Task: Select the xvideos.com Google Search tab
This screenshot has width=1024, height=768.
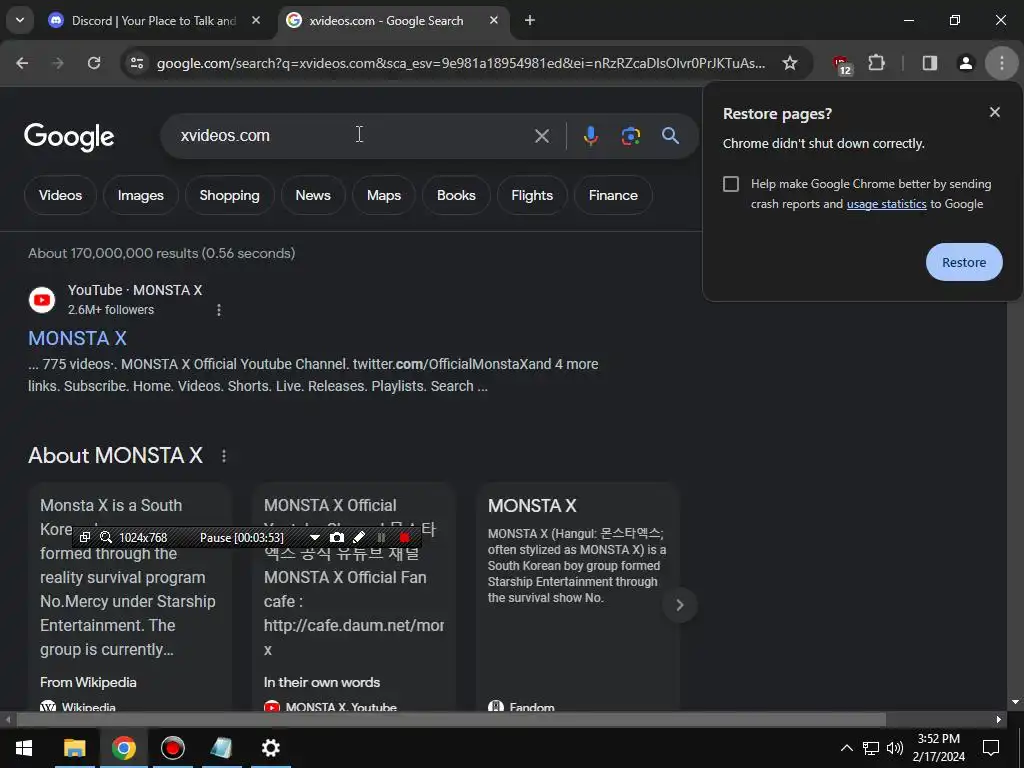Action: click(387, 21)
